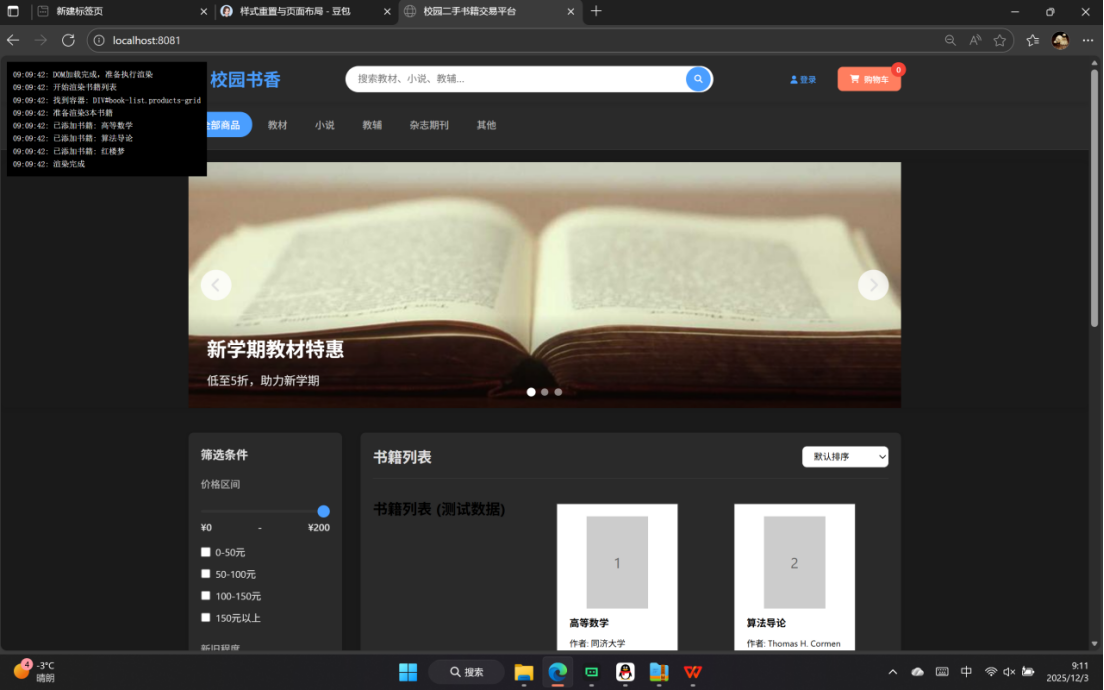Click the 书籍列表 heading

[402, 457]
